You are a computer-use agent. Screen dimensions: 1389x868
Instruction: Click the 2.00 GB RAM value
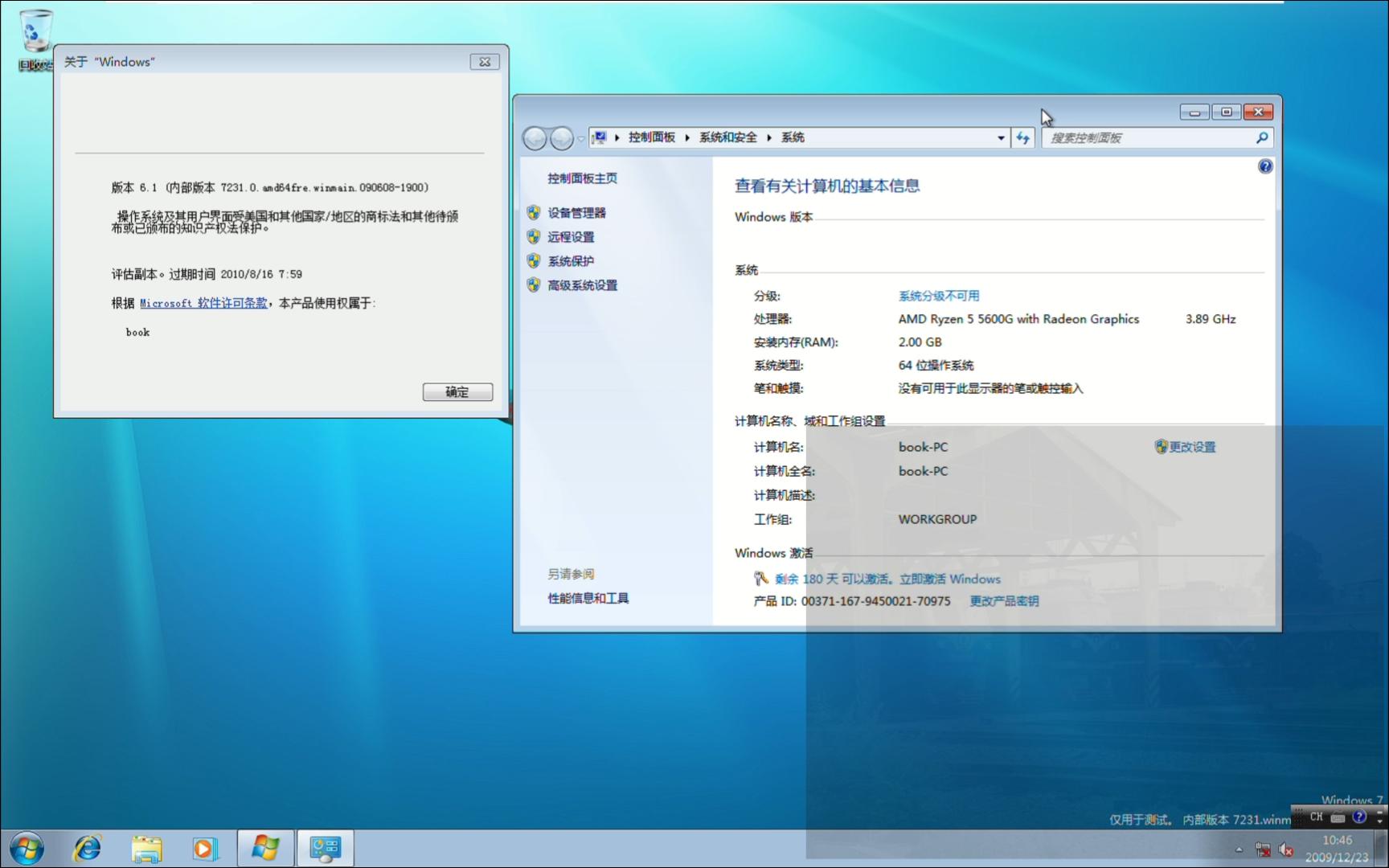[x=920, y=342]
